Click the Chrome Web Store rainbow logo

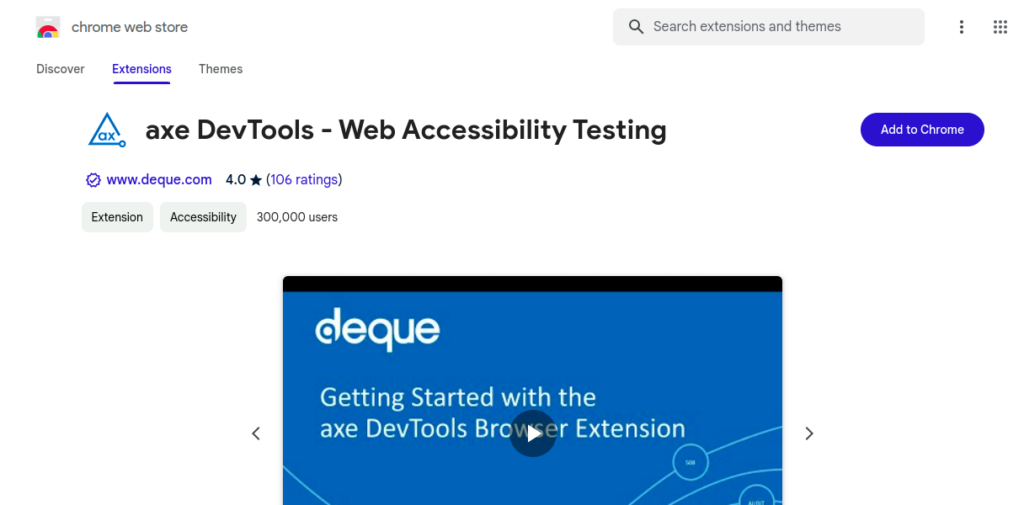click(x=47, y=27)
